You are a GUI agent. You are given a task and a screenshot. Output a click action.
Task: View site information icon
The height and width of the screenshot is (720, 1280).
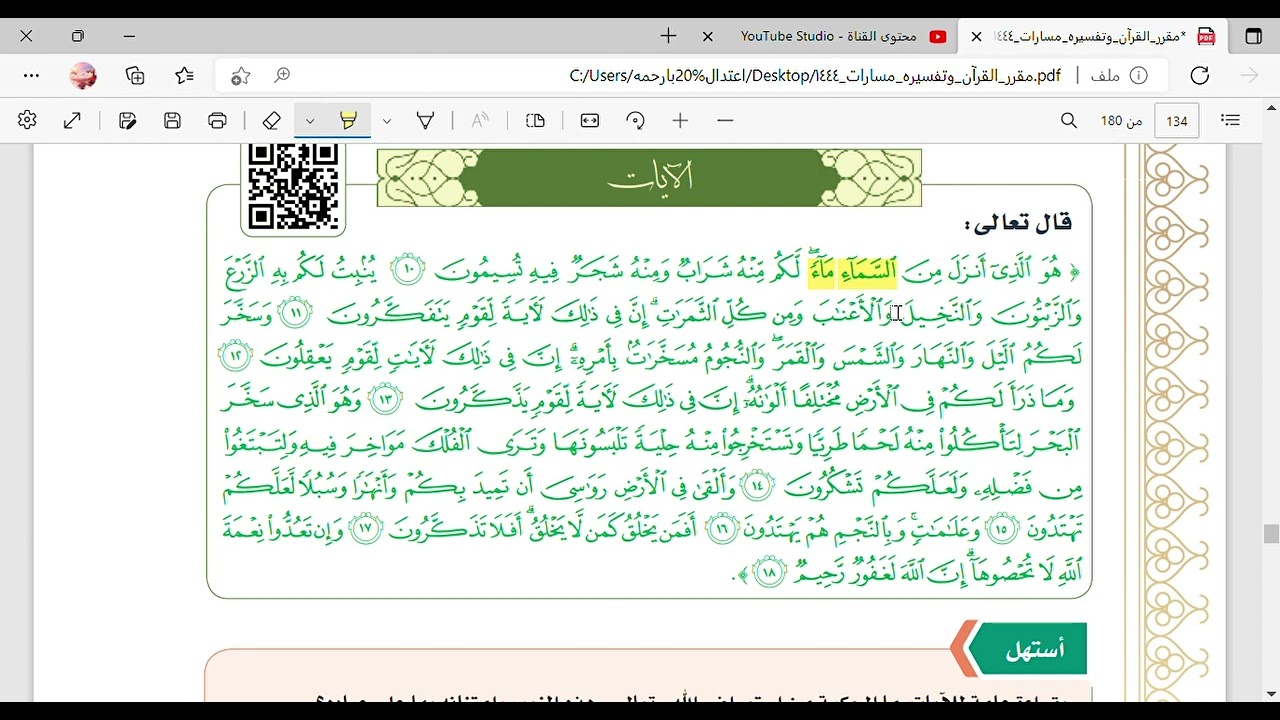pyautogui.click(x=1138, y=75)
